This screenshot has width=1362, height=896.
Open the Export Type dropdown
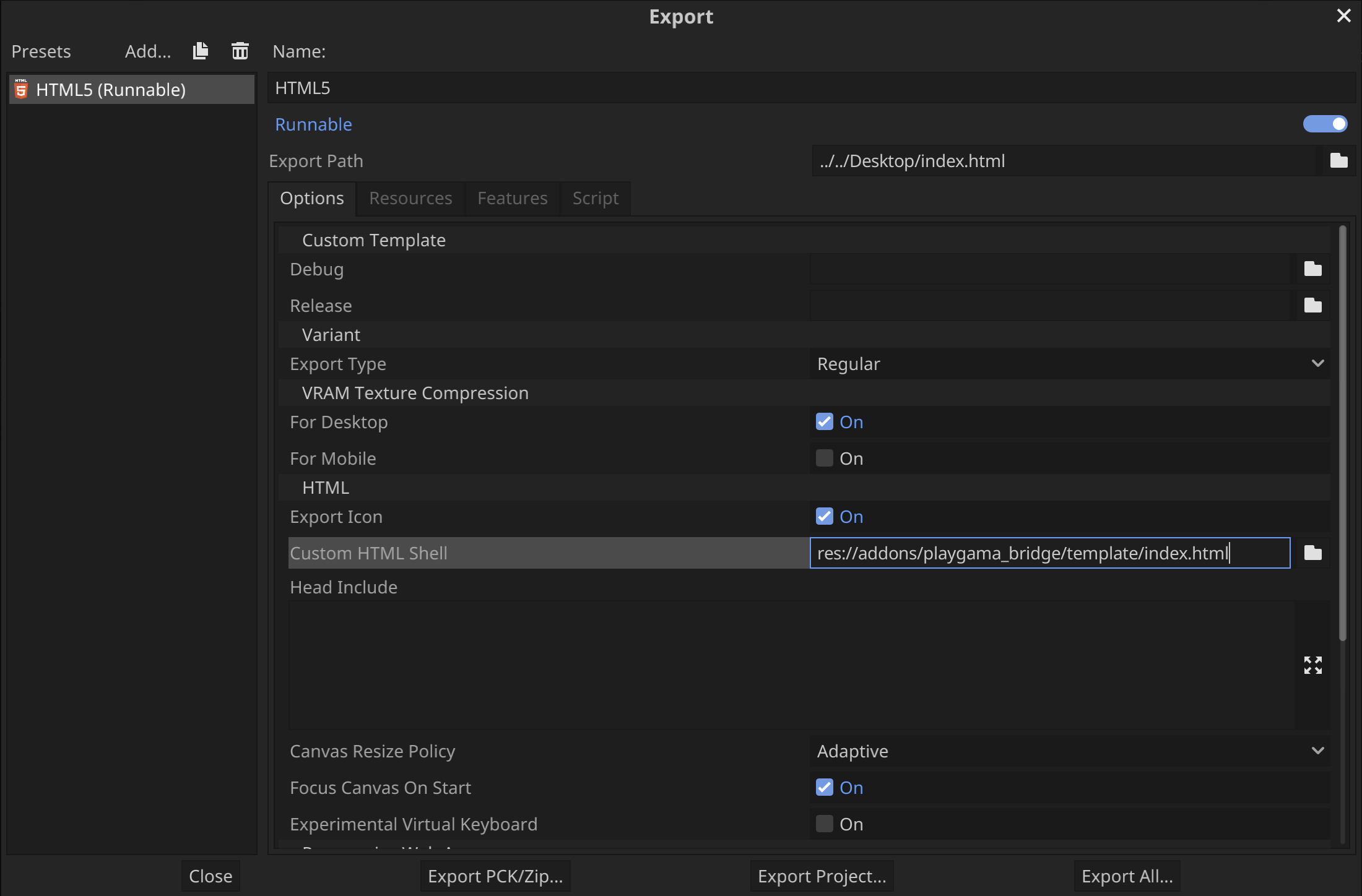click(x=1070, y=364)
